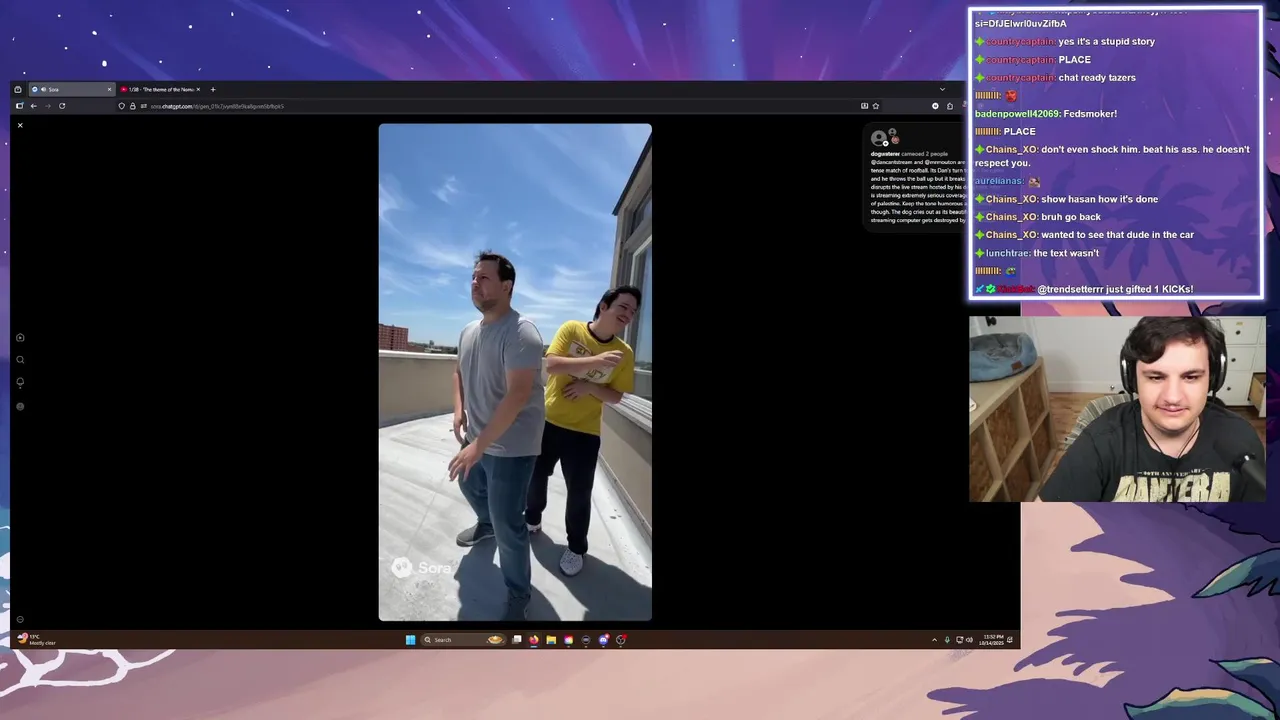Click chat message 'bruh go back'

point(1070,217)
